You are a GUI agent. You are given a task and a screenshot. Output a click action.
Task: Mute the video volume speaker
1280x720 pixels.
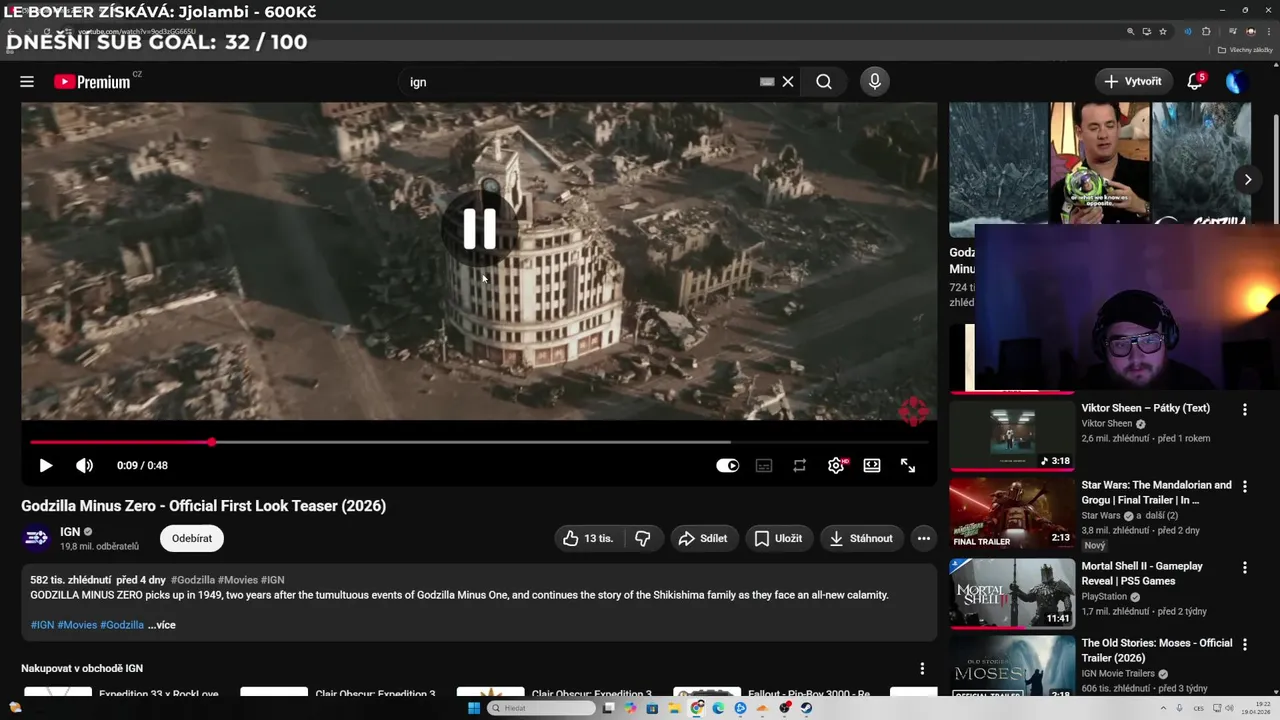pyautogui.click(x=85, y=465)
